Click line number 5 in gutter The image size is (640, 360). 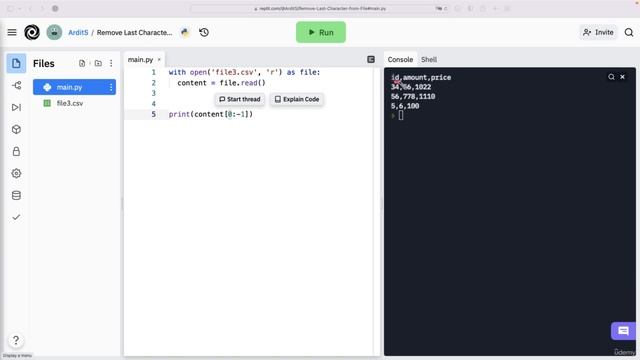coord(153,114)
